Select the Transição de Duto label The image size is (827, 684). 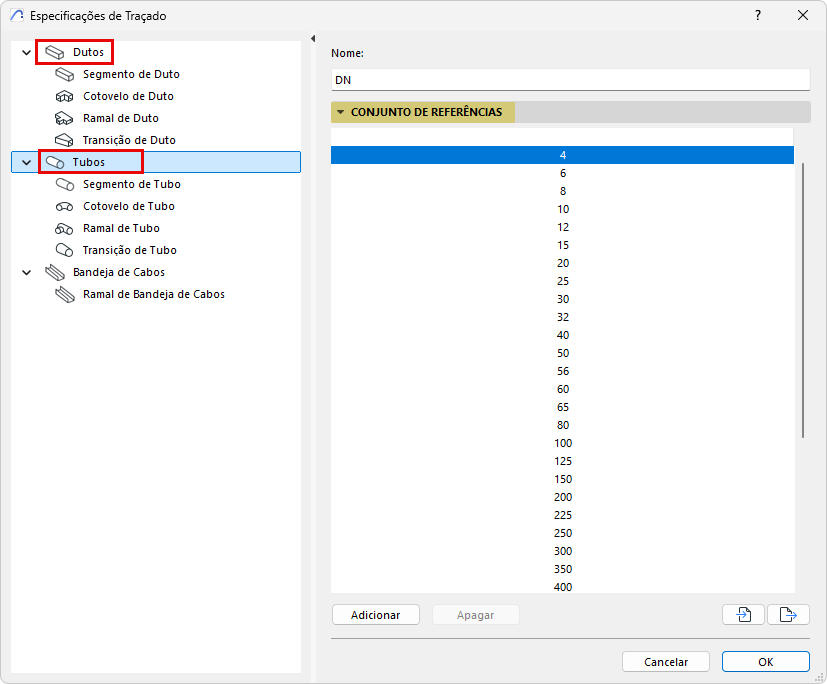(x=129, y=140)
